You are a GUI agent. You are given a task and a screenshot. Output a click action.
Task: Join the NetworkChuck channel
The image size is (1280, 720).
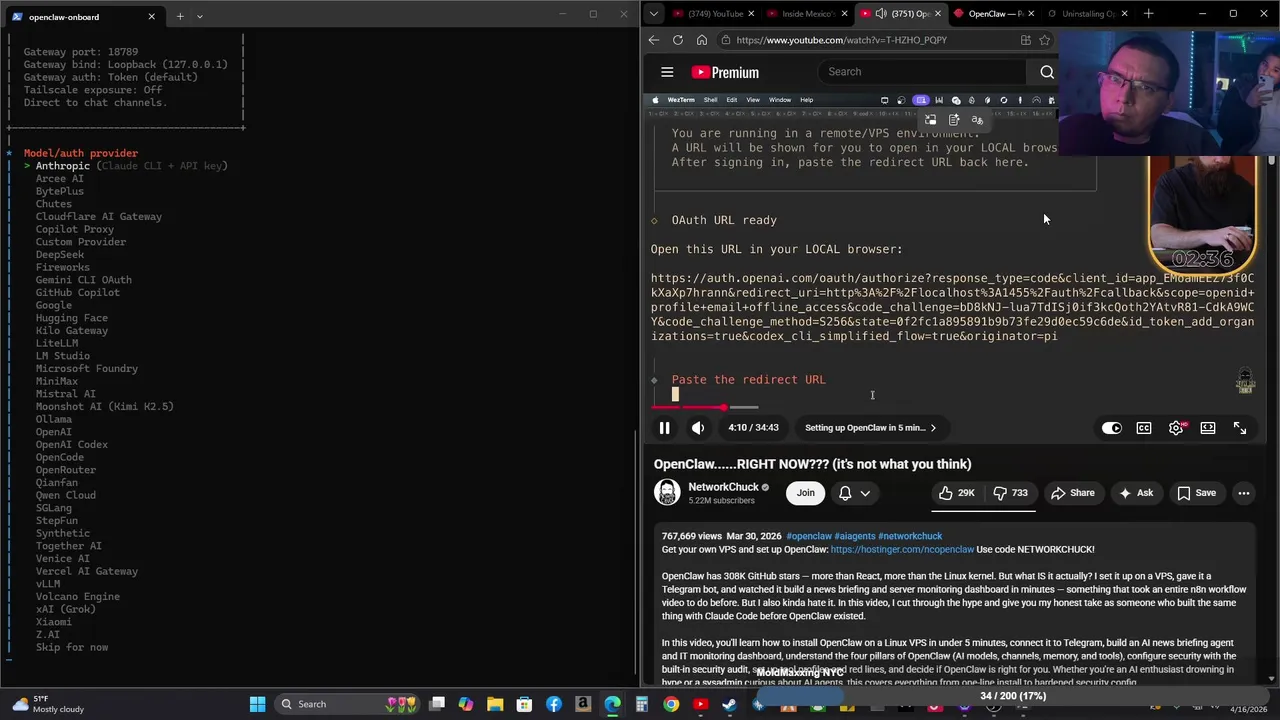click(x=805, y=493)
